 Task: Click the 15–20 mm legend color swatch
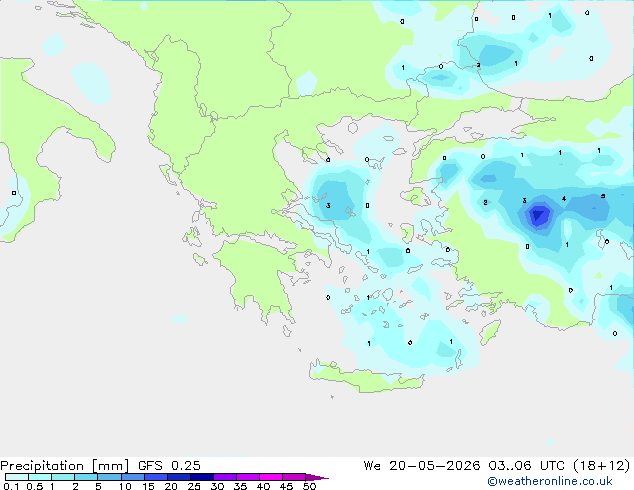point(156,477)
